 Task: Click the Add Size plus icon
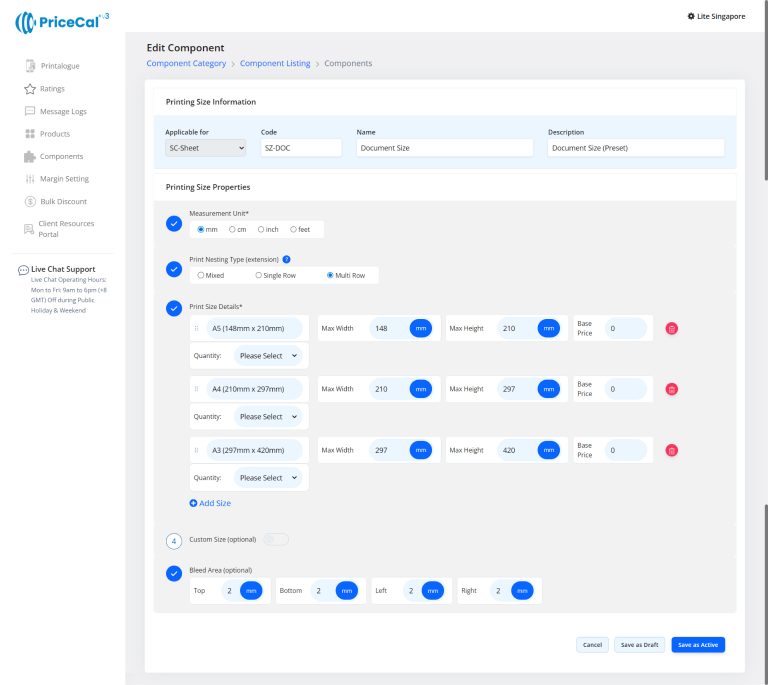[194, 503]
